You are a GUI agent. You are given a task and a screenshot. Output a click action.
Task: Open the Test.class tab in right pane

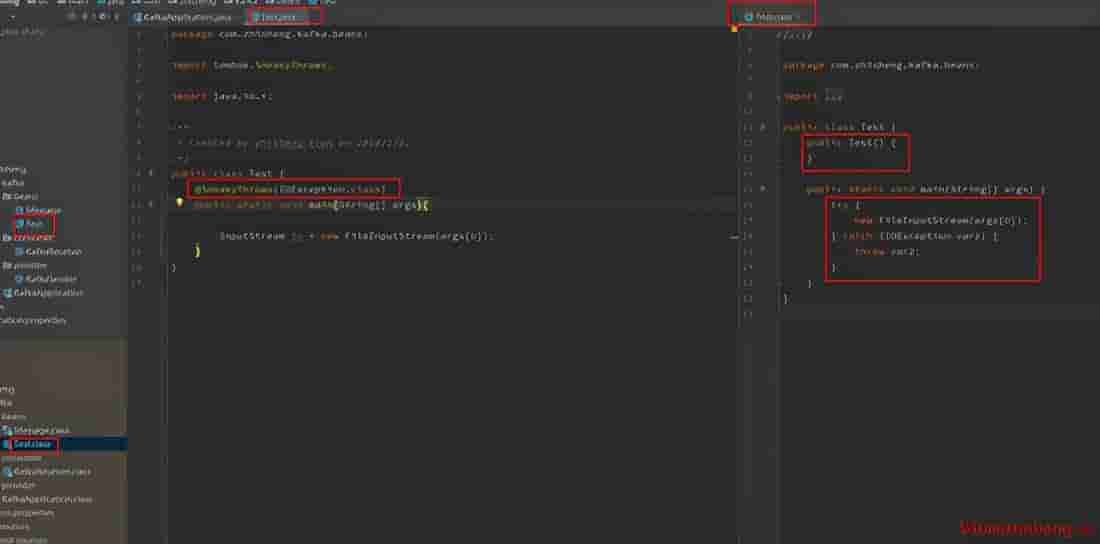pyautogui.click(x=768, y=17)
